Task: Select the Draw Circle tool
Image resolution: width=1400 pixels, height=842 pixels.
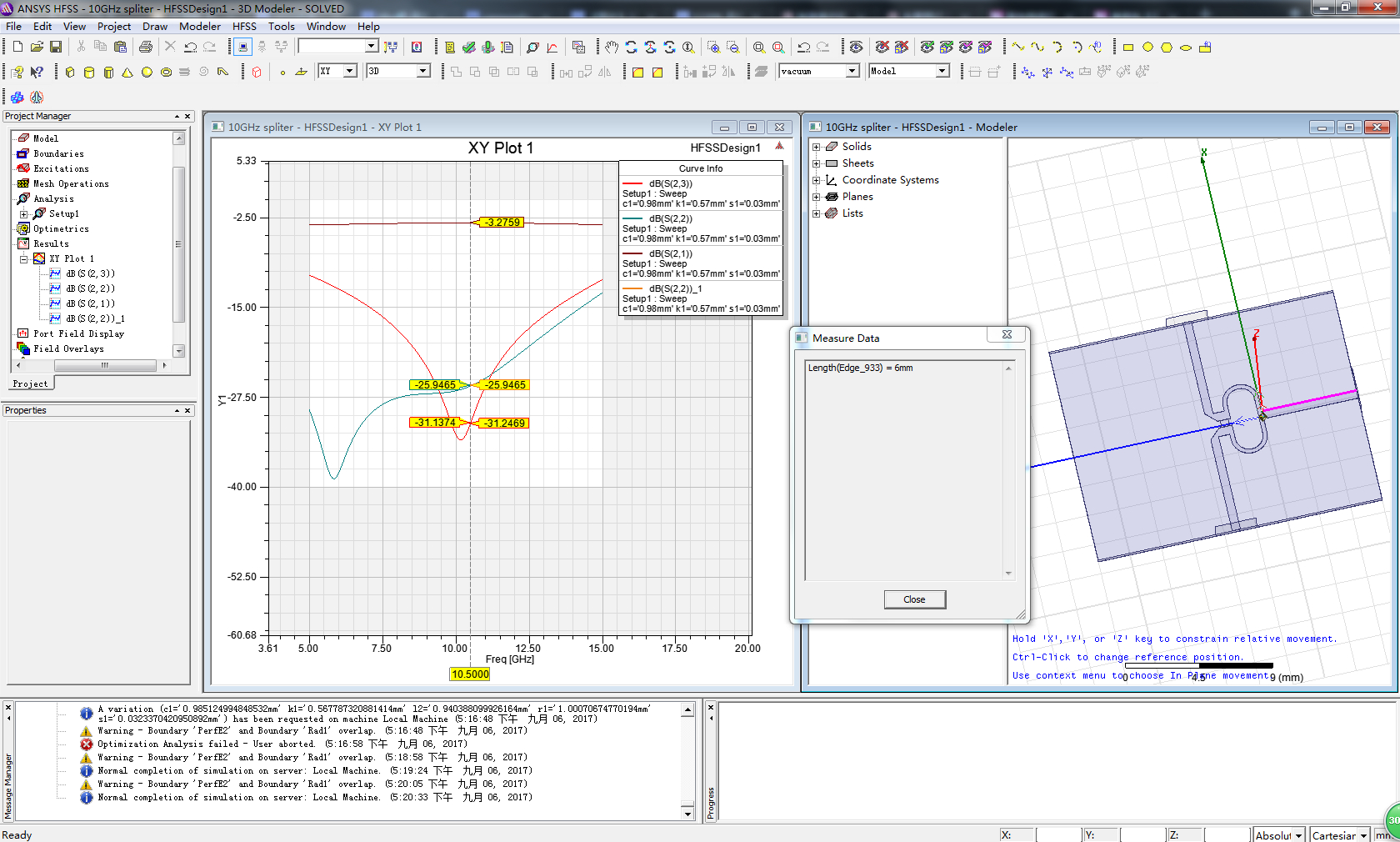Action: (x=1147, y=48)
